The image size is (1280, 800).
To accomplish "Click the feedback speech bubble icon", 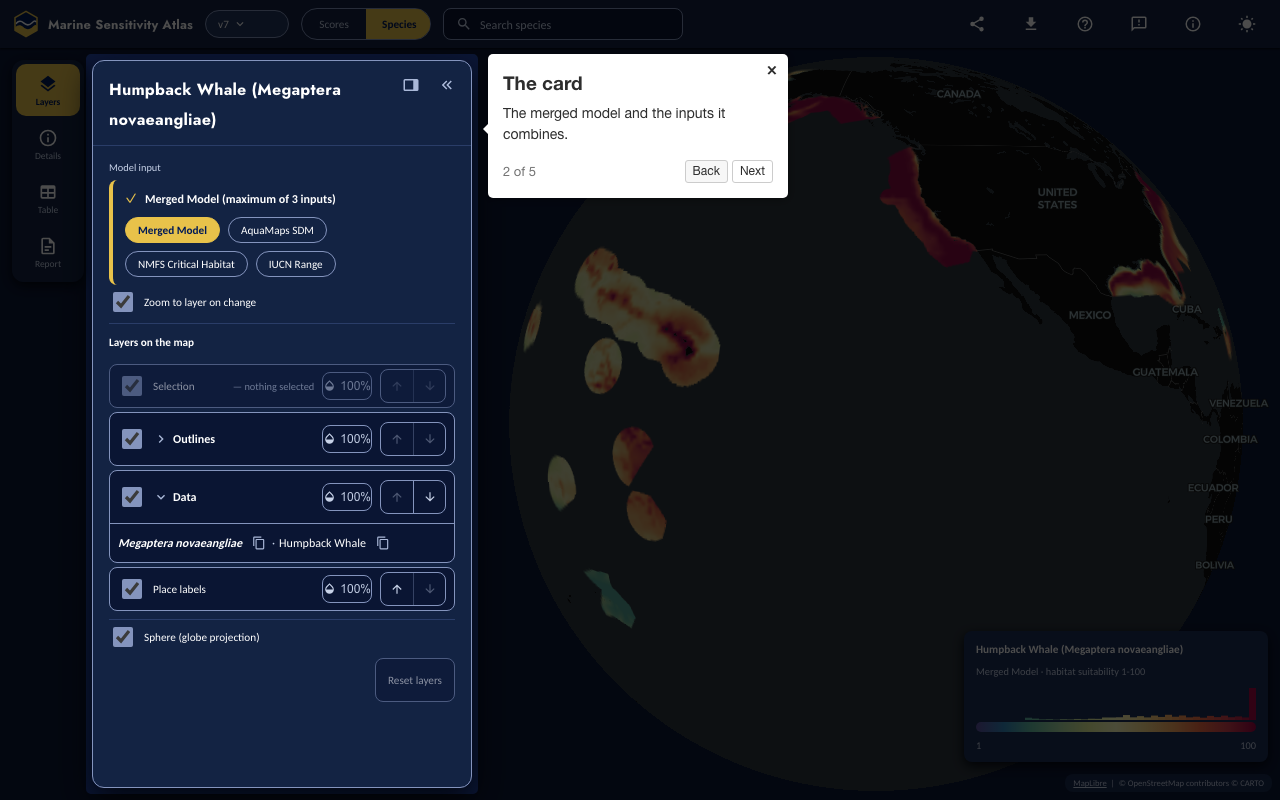I will tap(1139, 24).
